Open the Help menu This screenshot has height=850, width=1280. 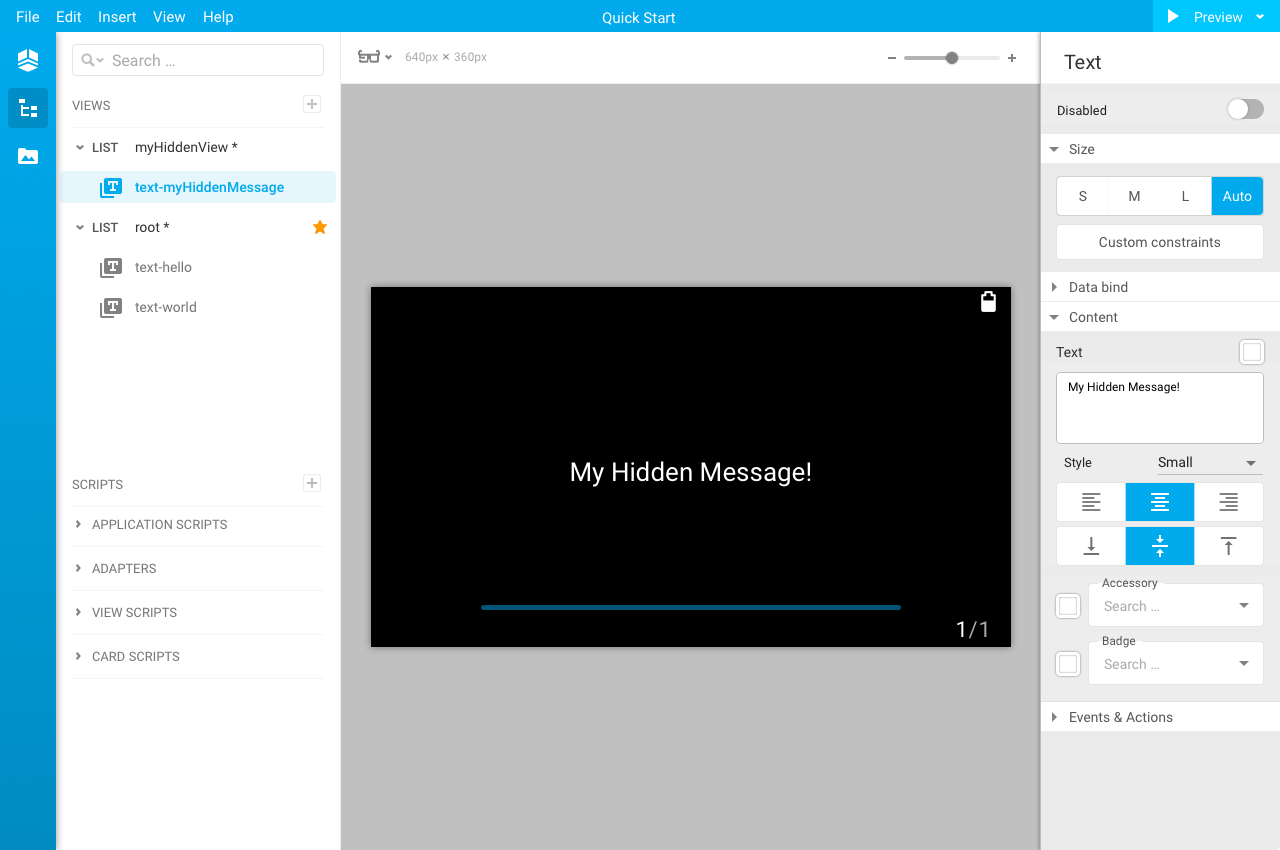click(218, 17)
